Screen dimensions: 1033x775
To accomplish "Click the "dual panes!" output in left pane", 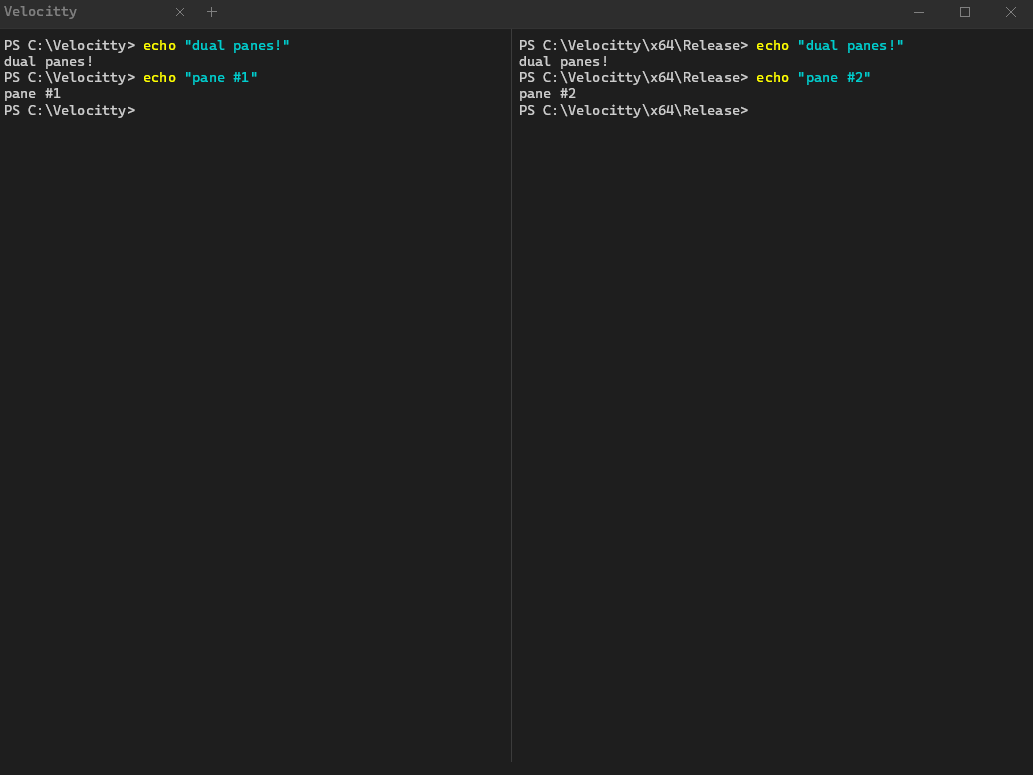I will point(48,62).
